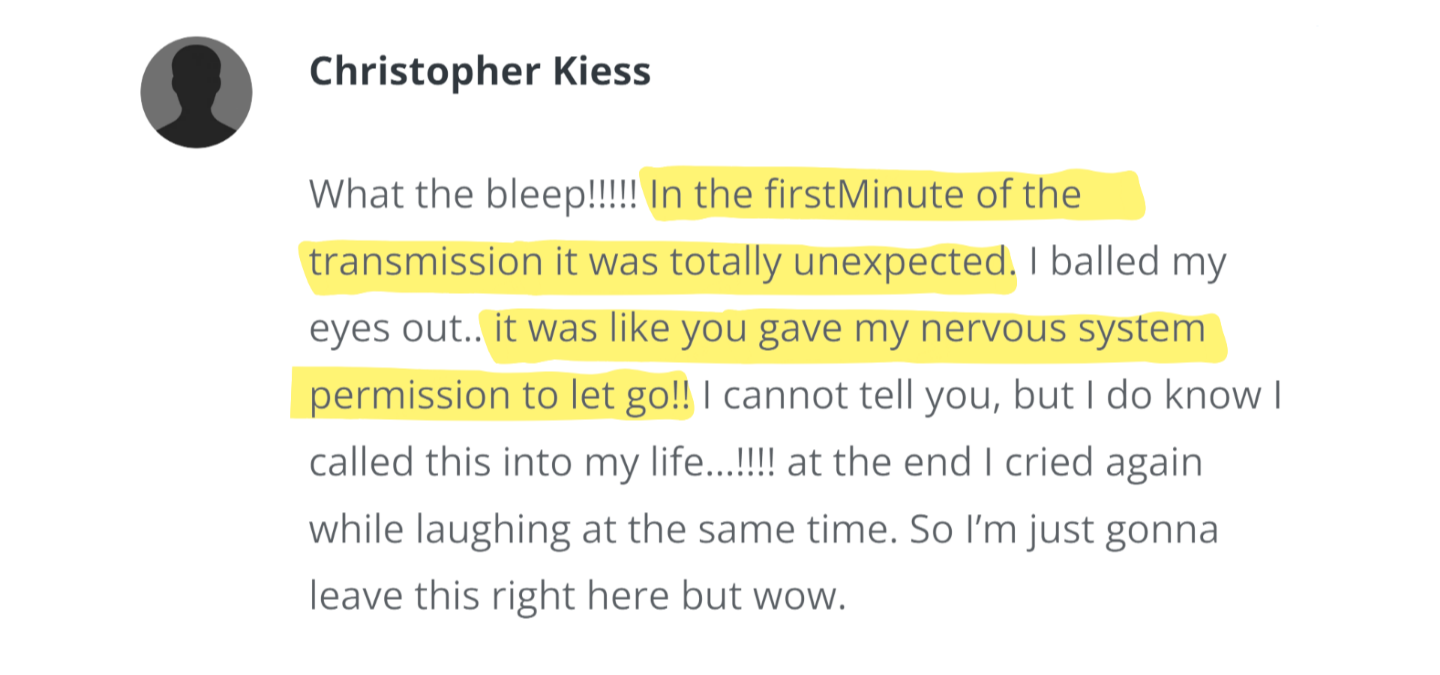The height and width of the screenshot is (675, 1440).
Task: Click highlighted "transmission it was totally unexpected"
Action: point(658,261)
